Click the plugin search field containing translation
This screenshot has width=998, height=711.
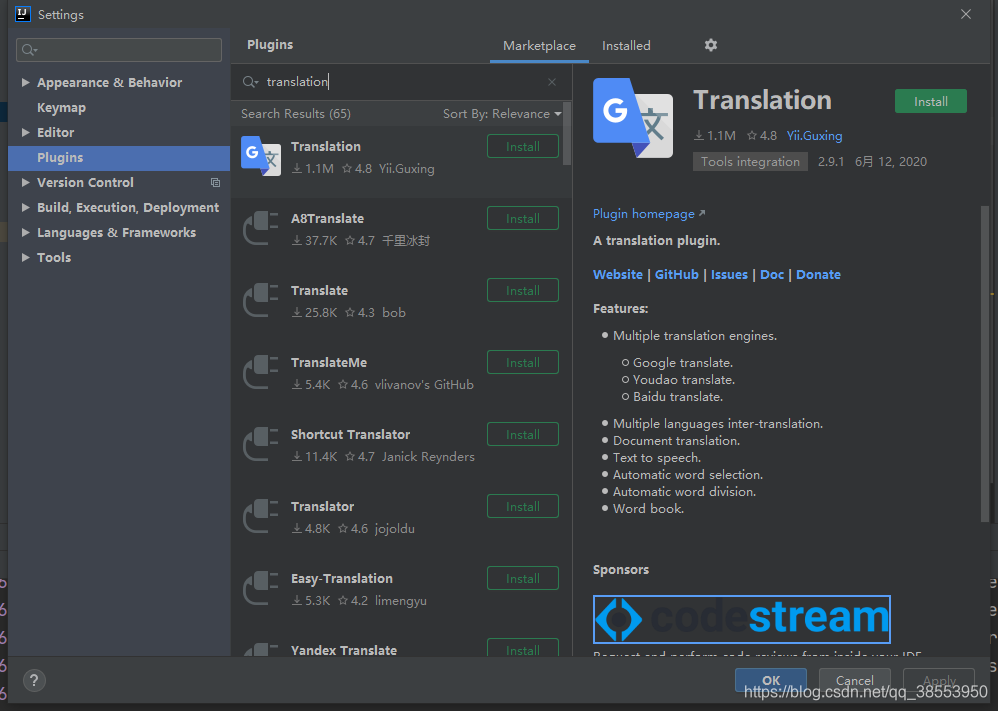pos(401,82)
